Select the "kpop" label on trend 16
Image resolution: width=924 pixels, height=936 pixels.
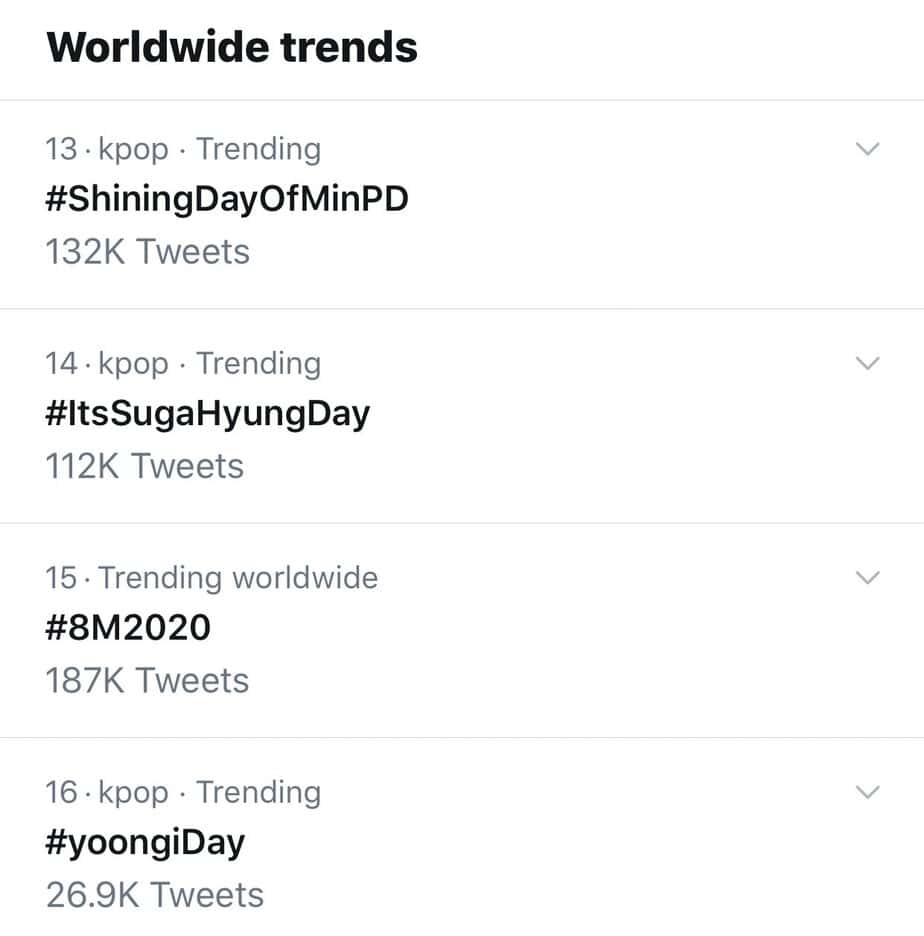click(x=134, y=793)
